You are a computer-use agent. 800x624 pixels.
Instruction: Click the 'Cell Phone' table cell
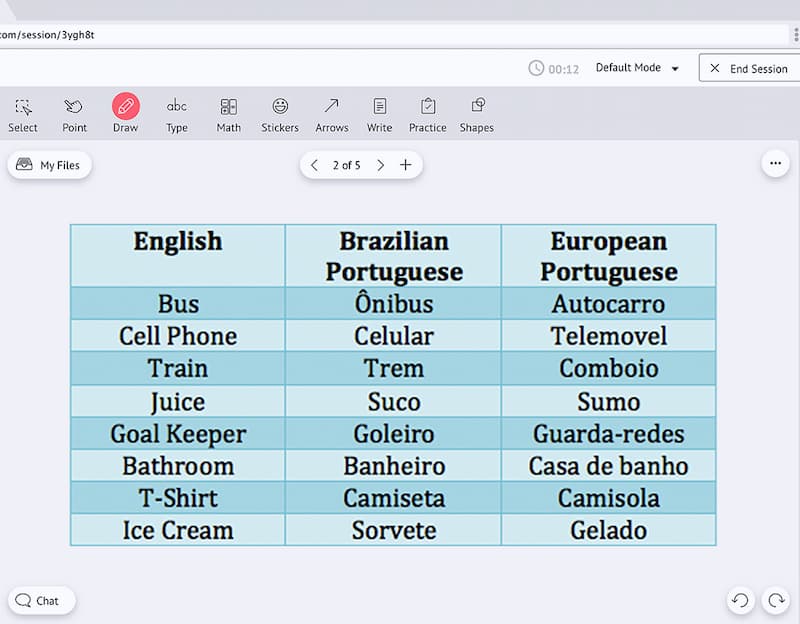click(x=178, y=336)
